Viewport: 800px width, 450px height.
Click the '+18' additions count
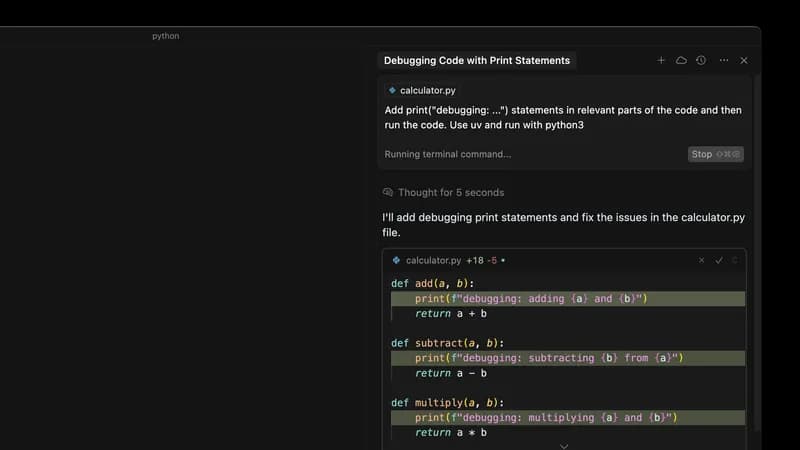point(474,260)
